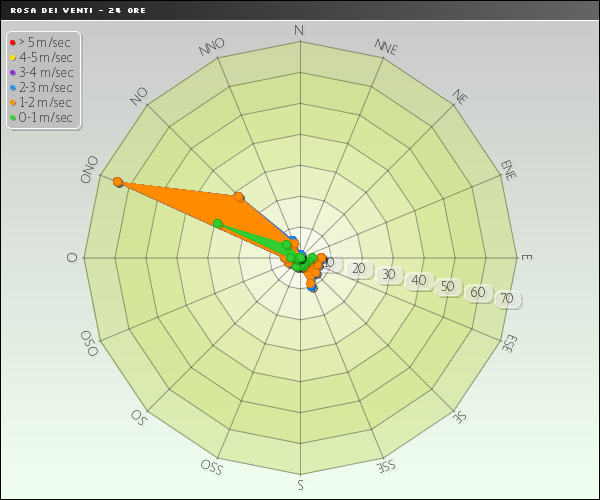The height and width of the screenshot is (500, 600).
Task: Click the 20 radial scale label
Action: pos(359,269)
